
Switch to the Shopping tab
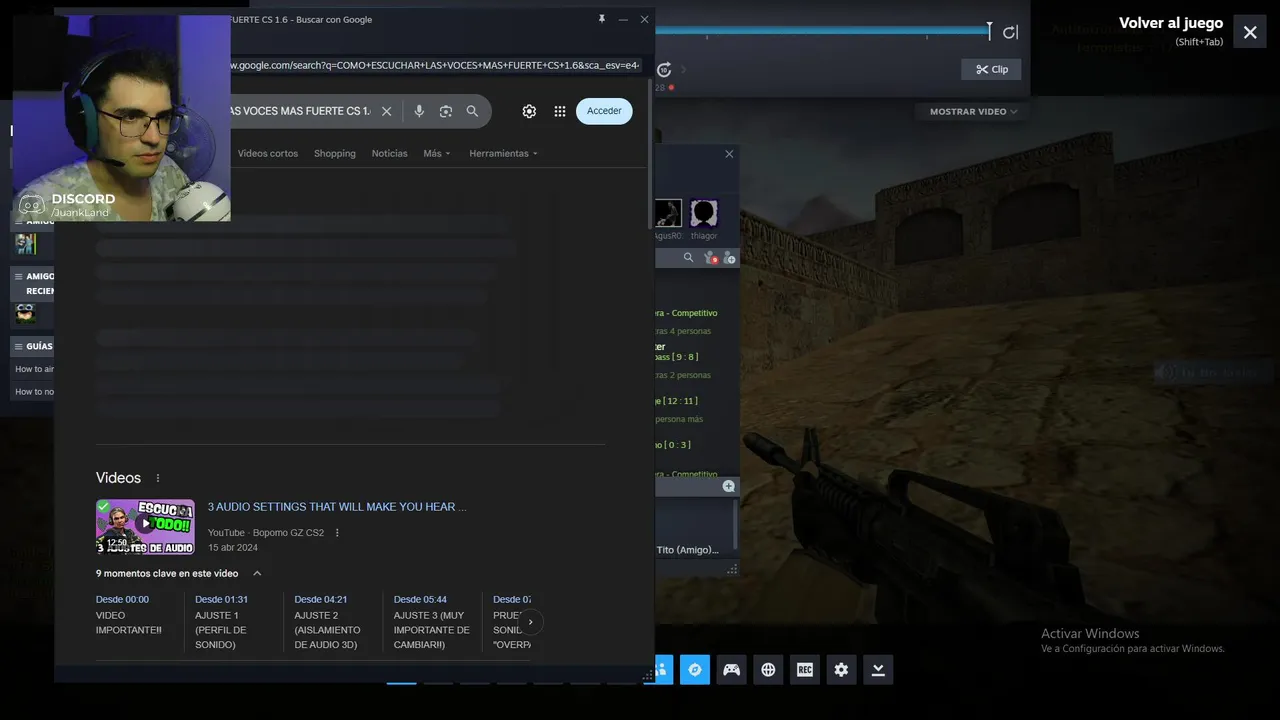335,153
